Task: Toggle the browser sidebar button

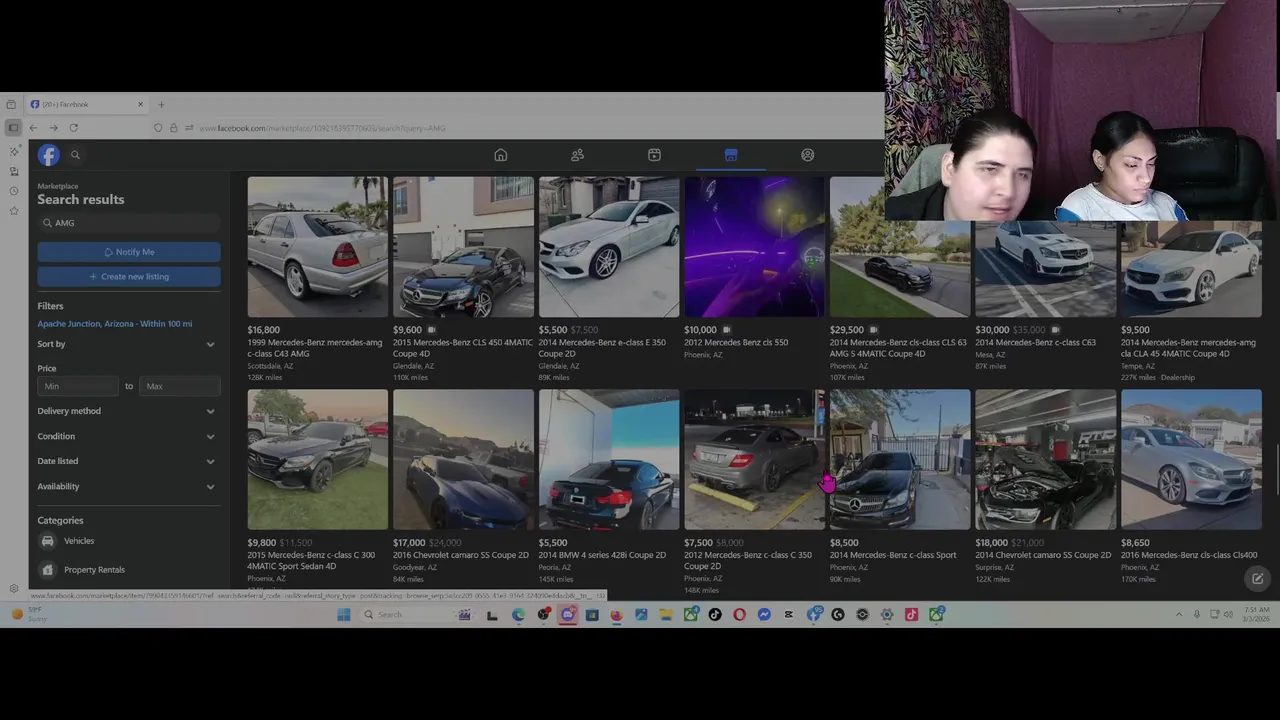Action: coord(13,128)
